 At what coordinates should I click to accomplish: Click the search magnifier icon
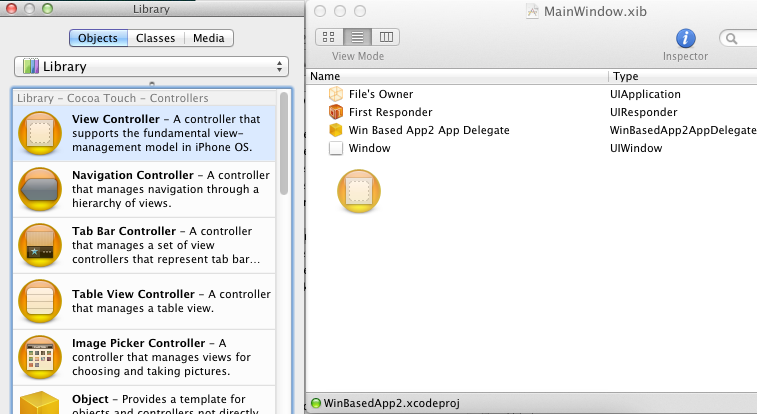(731, 39)
